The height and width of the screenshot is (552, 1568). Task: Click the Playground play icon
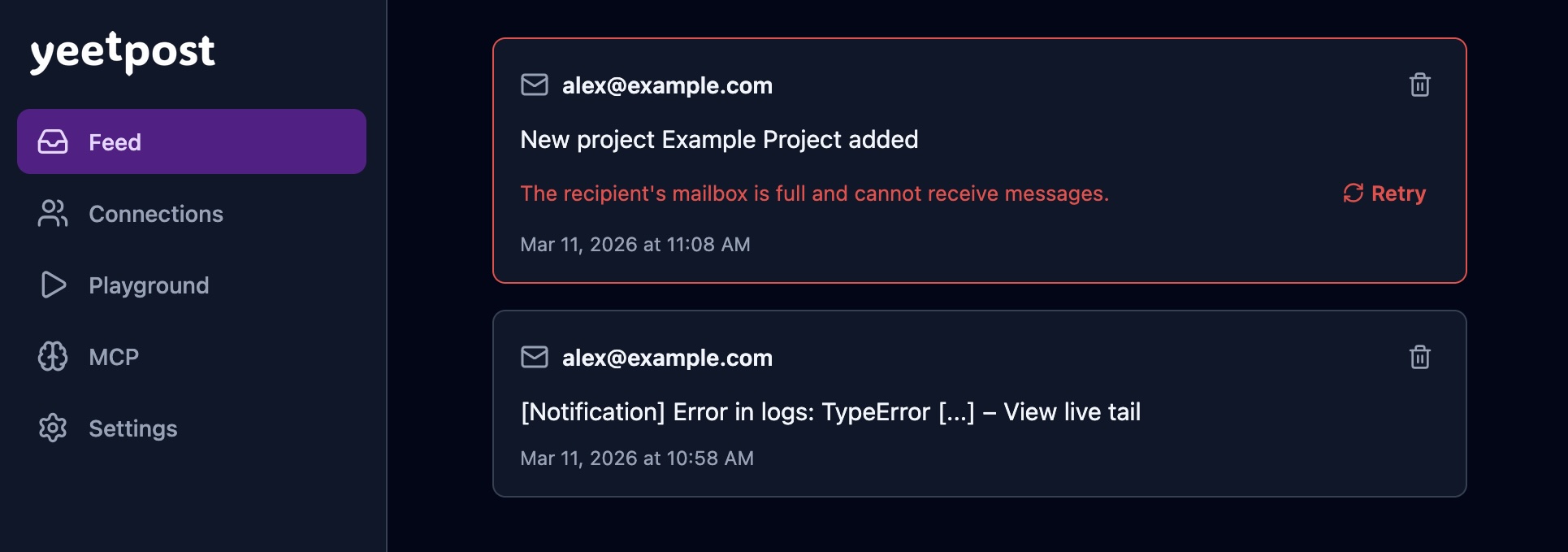[x=53, y=285]
